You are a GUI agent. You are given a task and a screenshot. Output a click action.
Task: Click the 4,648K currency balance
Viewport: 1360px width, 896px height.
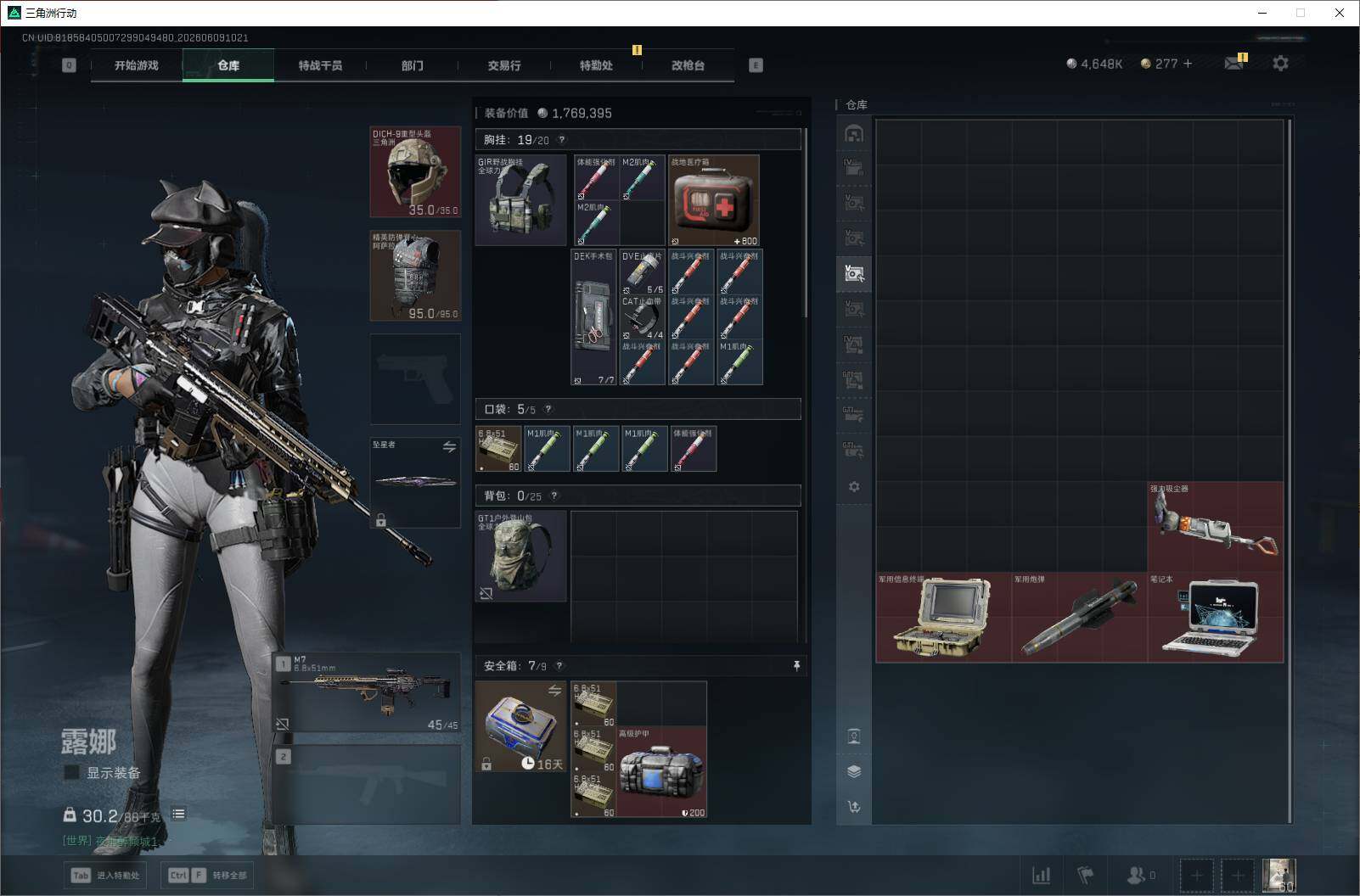(1094, 64)
